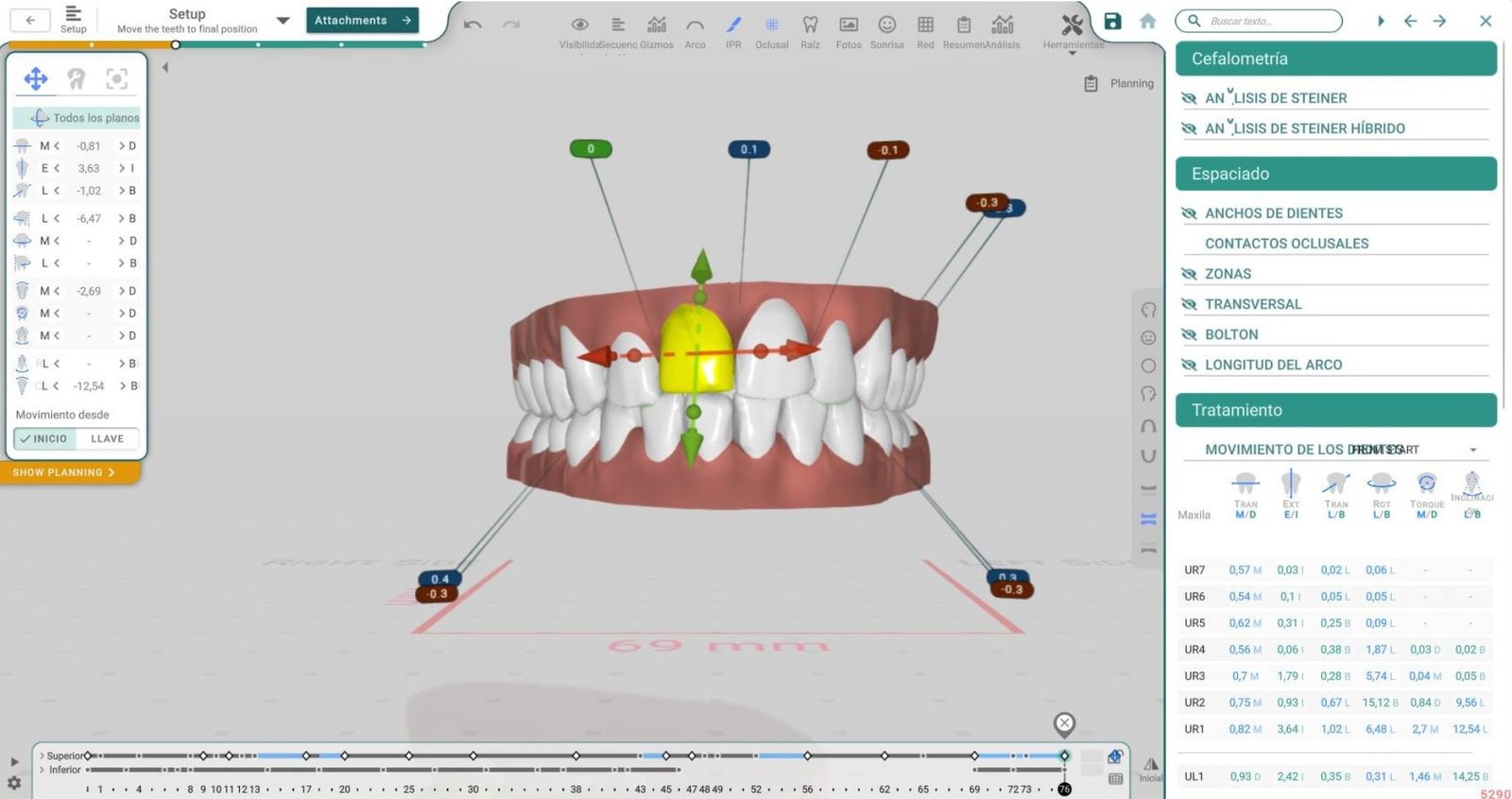The height and width of the screenshot is (799, 1512).
Task: Click the Attachments button
Action: 362,21
